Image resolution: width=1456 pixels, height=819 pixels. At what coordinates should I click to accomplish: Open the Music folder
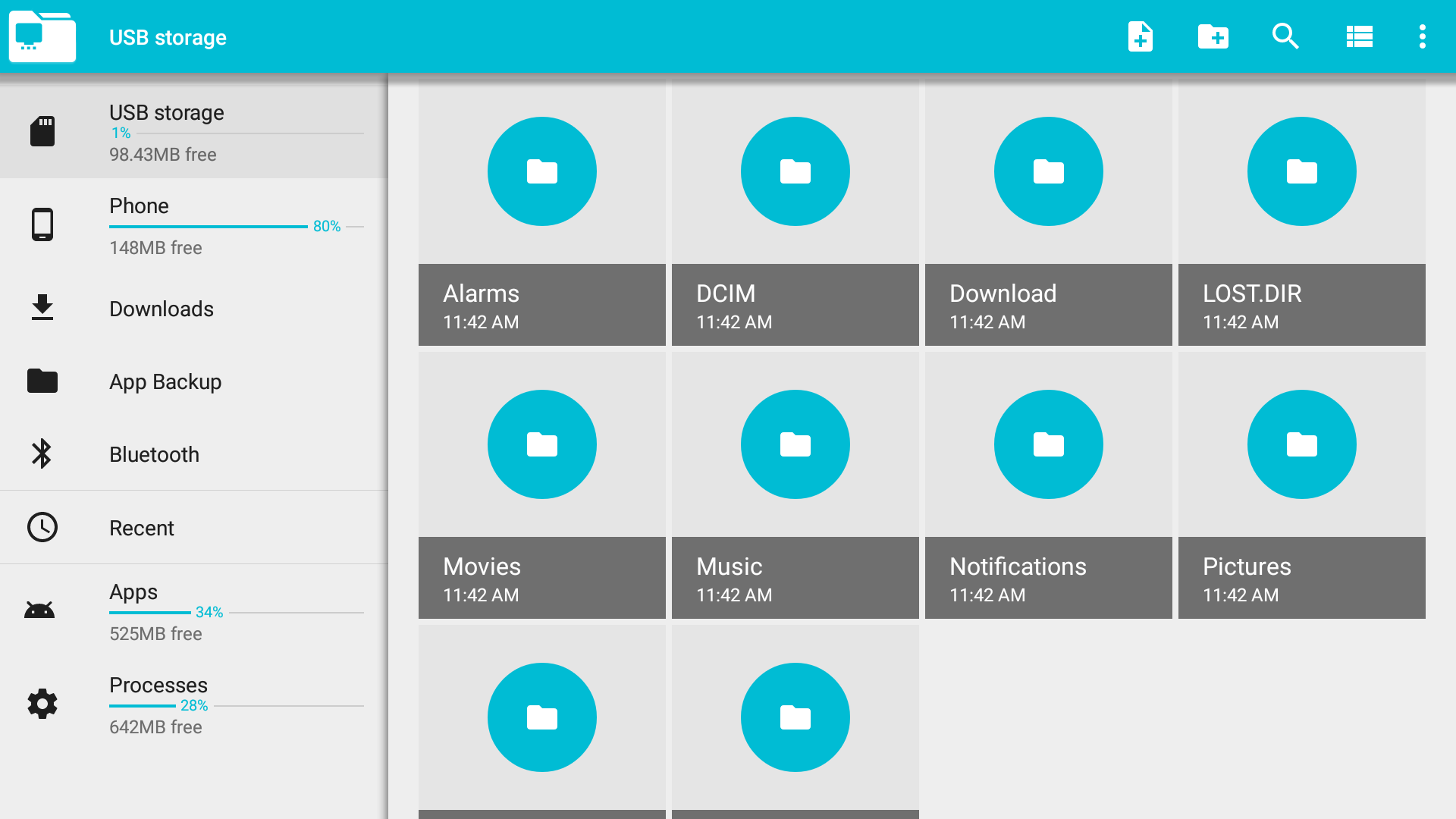[x=795, y=485]
